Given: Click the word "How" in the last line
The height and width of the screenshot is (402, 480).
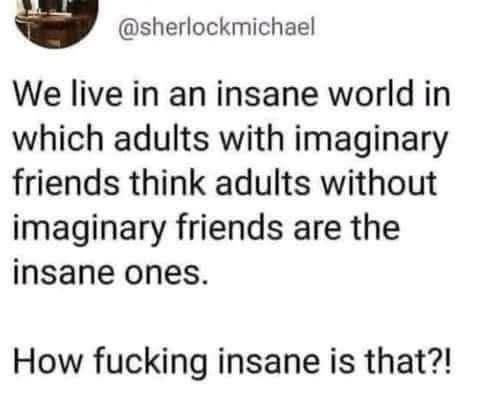Looking at the screenshot, I should (48, 361).
